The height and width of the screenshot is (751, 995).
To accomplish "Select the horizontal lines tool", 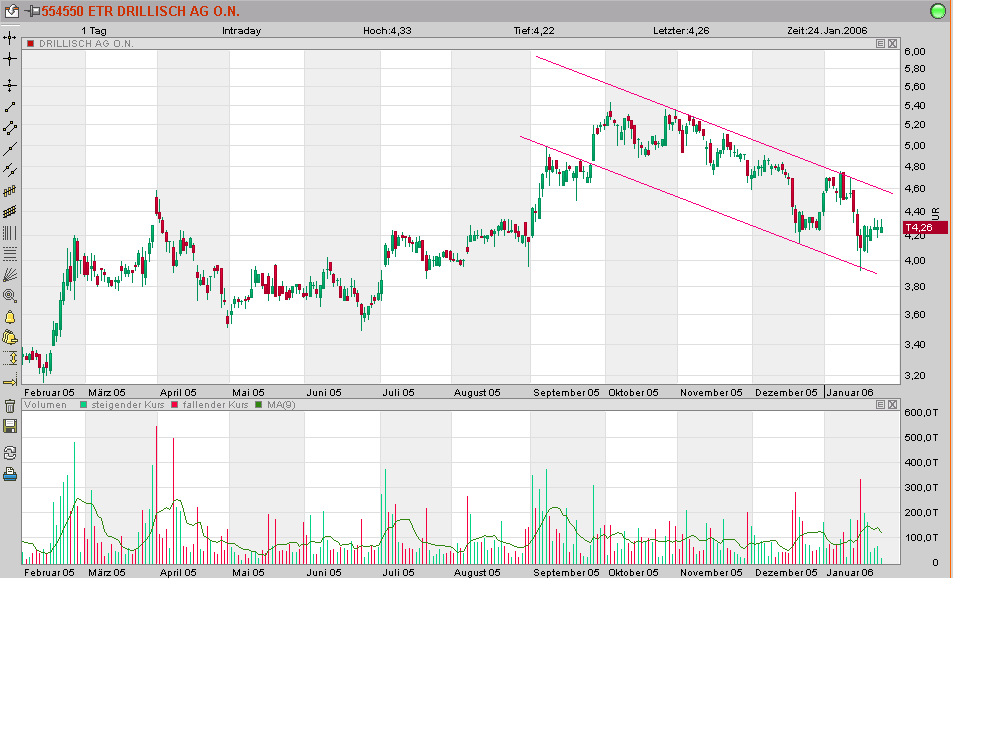I will click(x=10, y=254).
